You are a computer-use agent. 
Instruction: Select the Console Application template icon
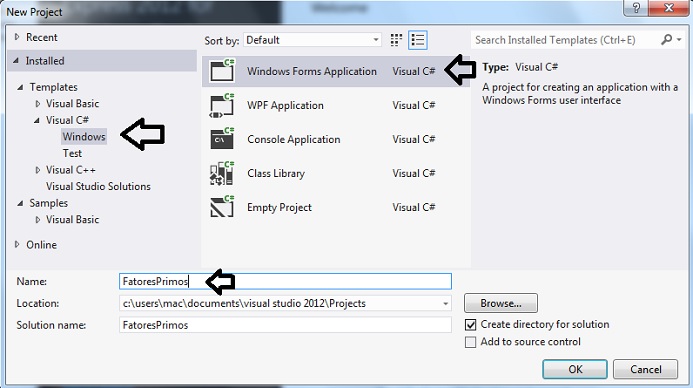[222, 139]
